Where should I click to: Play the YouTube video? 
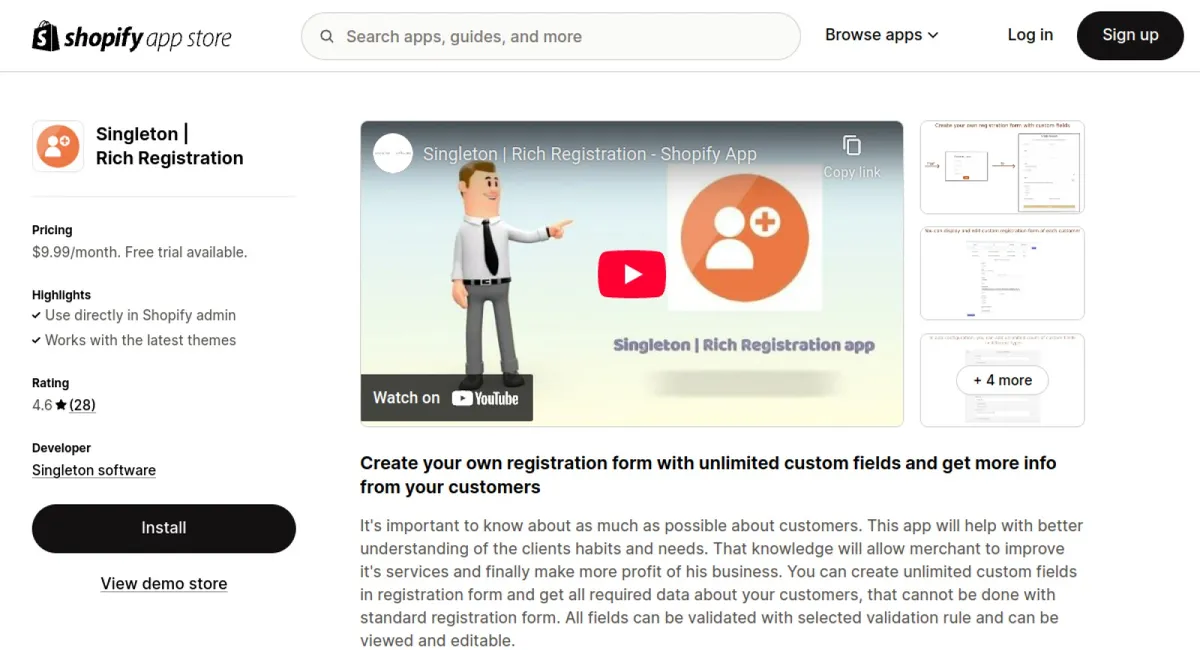pos(632,274)
